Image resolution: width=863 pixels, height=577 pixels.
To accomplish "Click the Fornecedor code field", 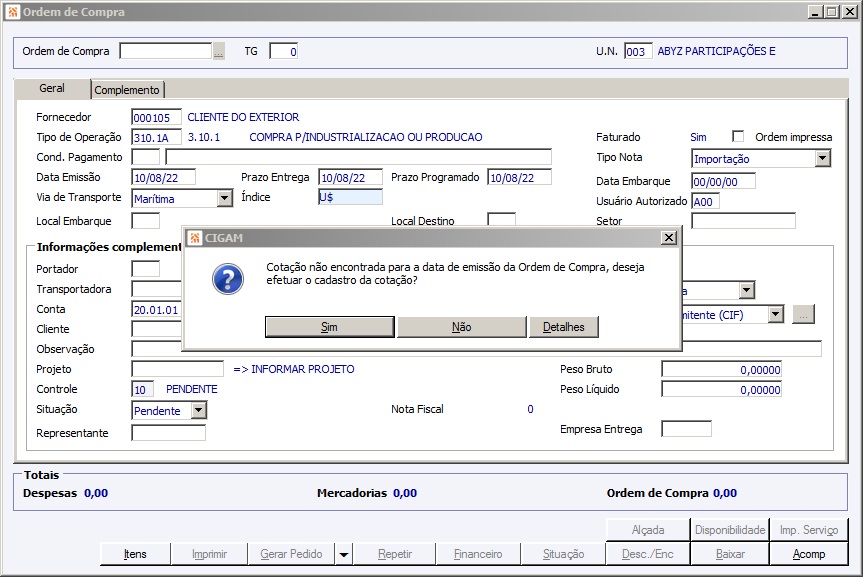I will pos(157,118).
